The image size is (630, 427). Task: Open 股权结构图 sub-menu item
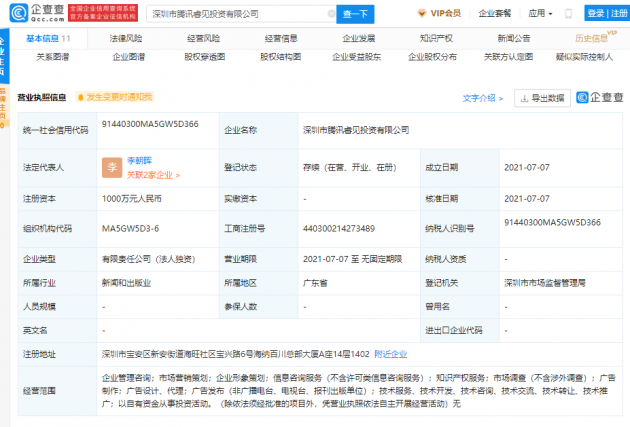(x=280, y=57)
